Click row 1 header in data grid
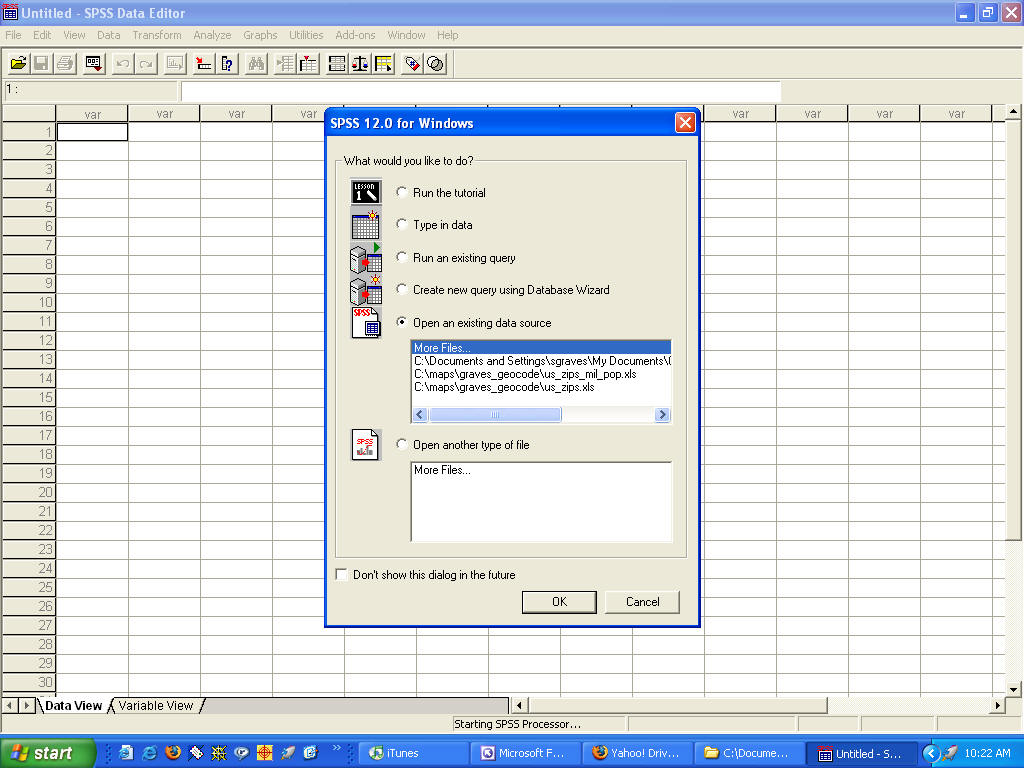 29,132
